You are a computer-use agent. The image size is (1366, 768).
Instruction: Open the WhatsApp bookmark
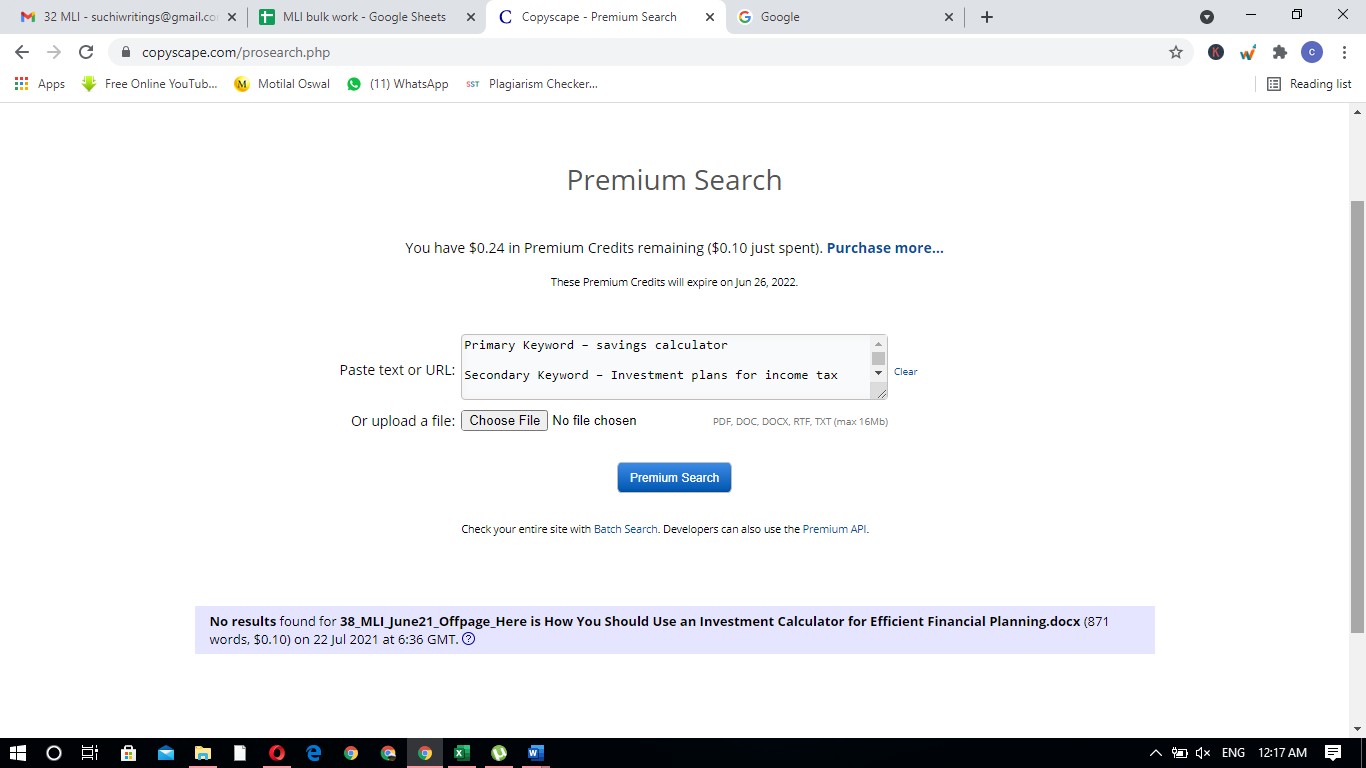click(x=397, y=84)
